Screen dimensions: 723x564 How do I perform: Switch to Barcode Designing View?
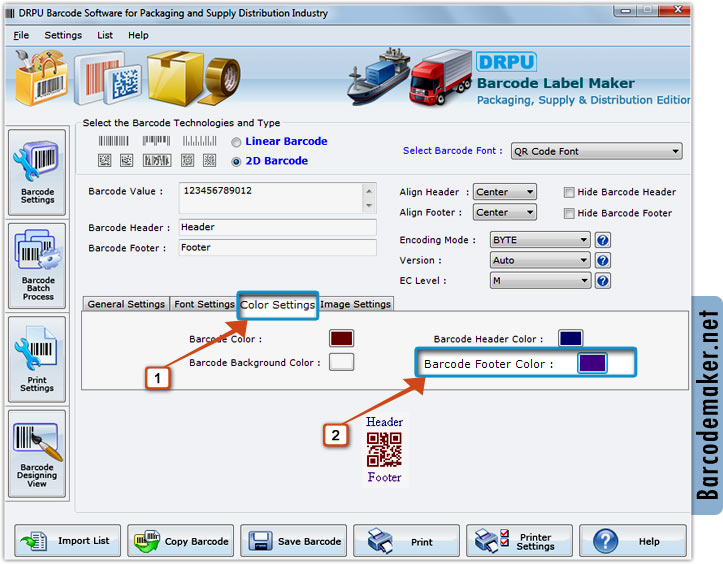click(x=37, y=454)
